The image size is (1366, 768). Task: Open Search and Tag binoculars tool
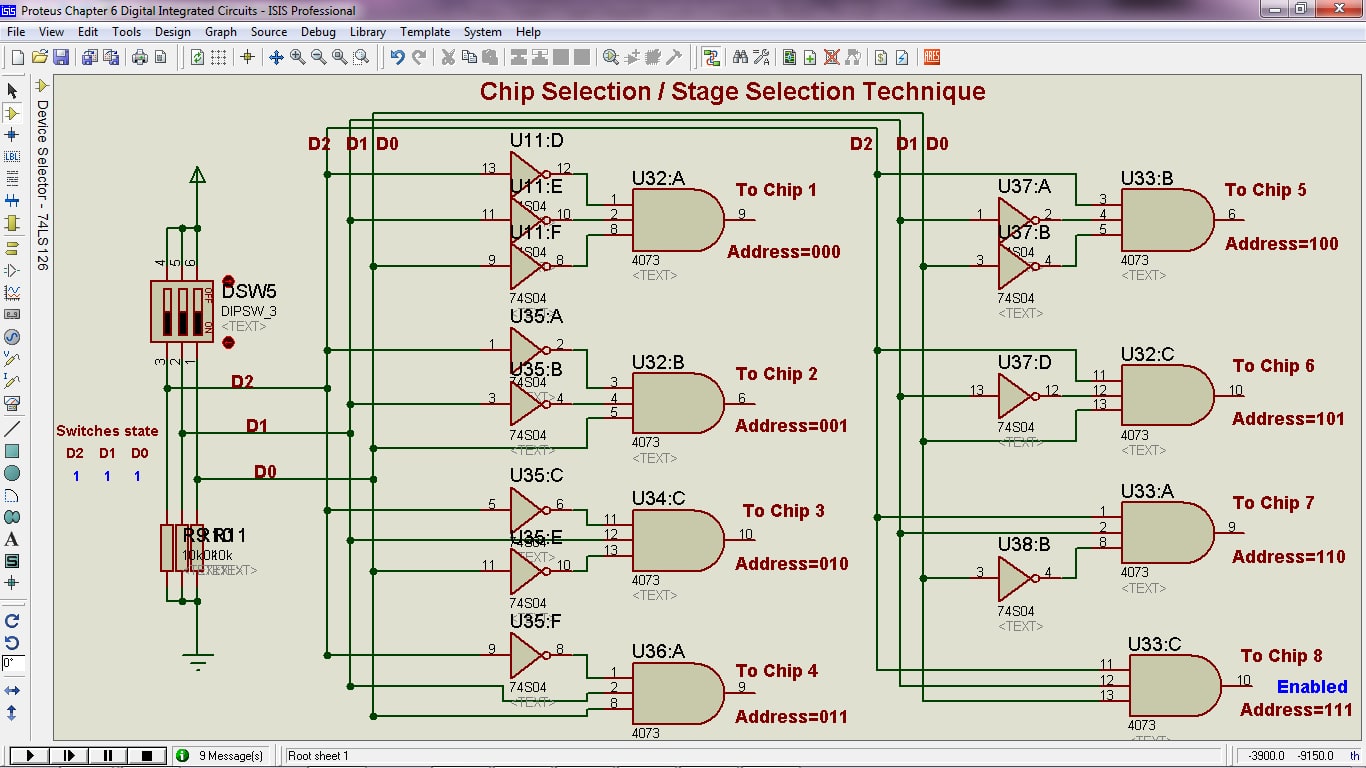pyautogui.click(x=740, y=57)
